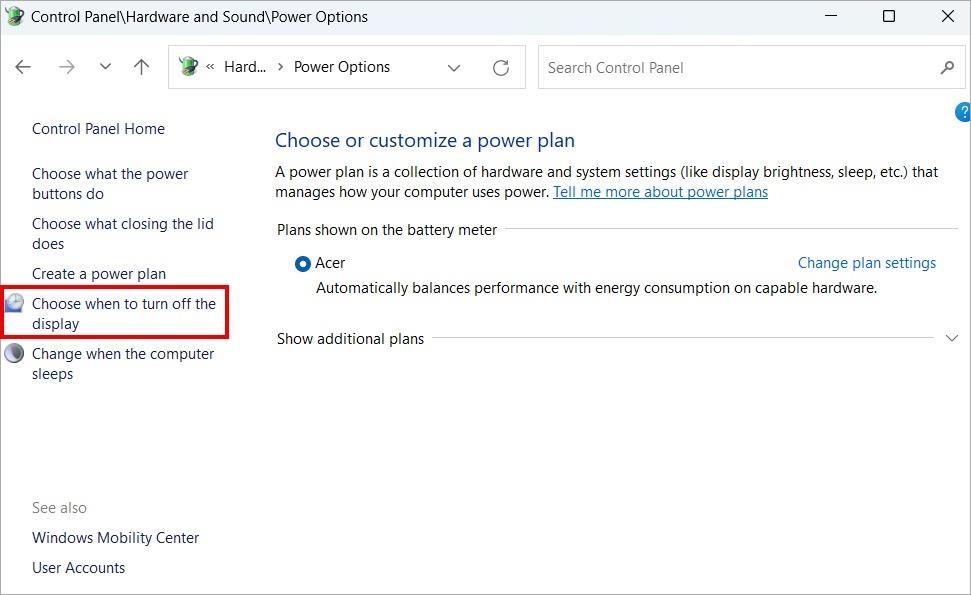This screenshot has width=971, height=595.
Task: Open the address bar history dropdown
Action: [454, 67]
